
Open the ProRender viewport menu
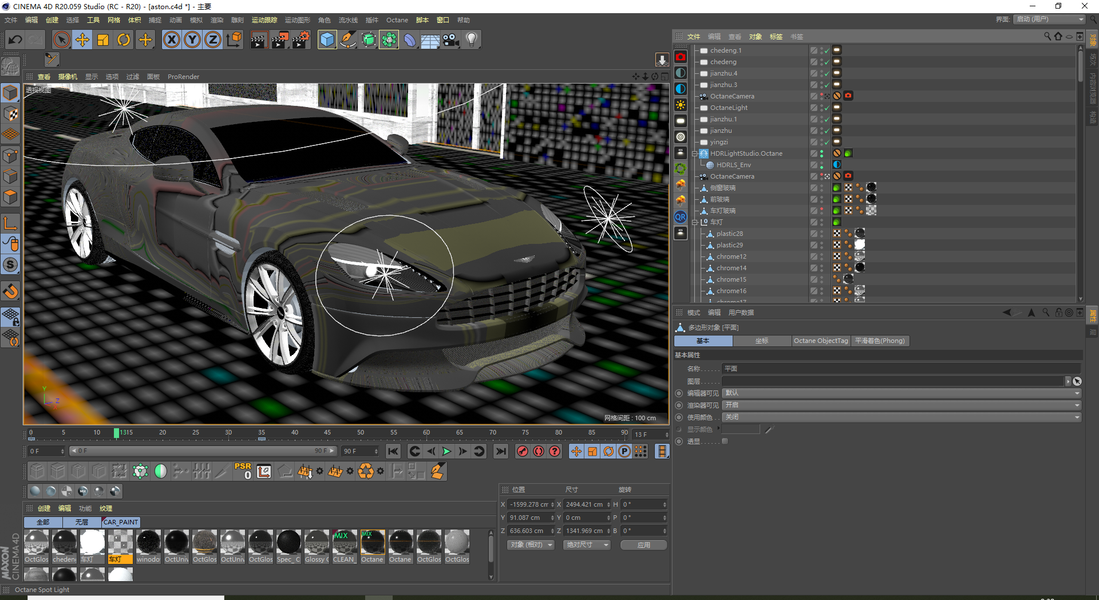(183, 76)
